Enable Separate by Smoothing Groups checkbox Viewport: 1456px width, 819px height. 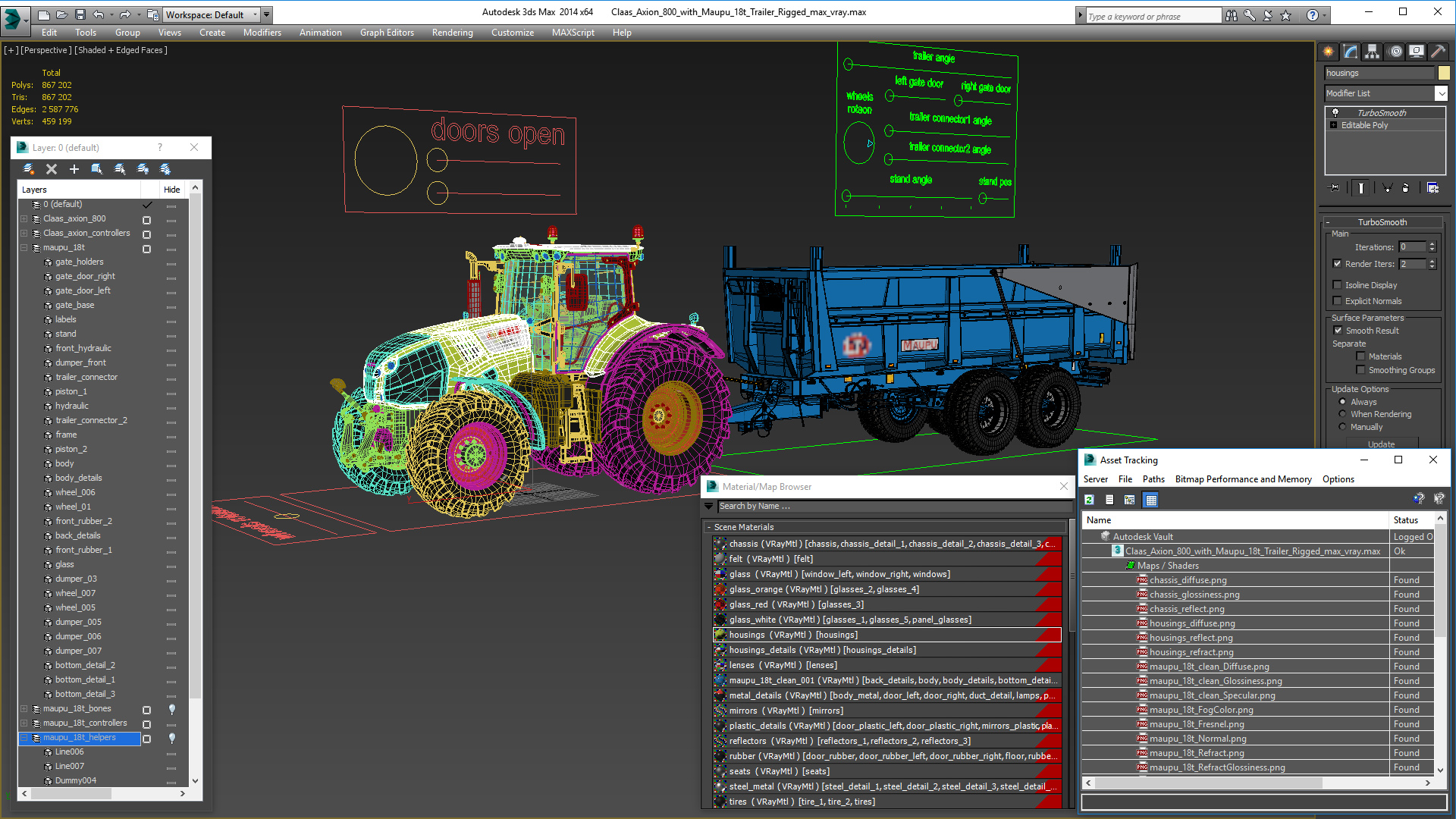click(1360, 370)
